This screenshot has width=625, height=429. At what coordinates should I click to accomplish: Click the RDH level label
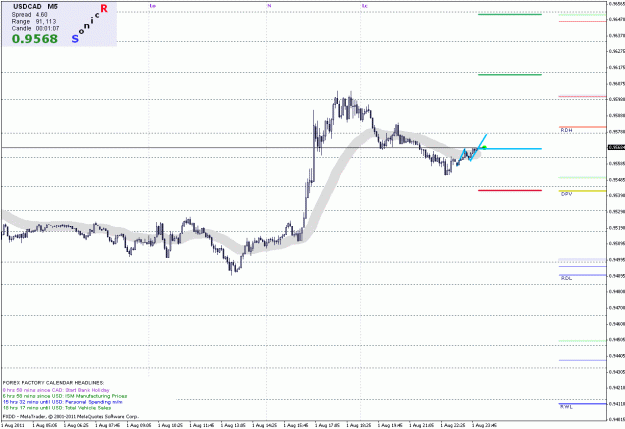[x=566, y=131]
